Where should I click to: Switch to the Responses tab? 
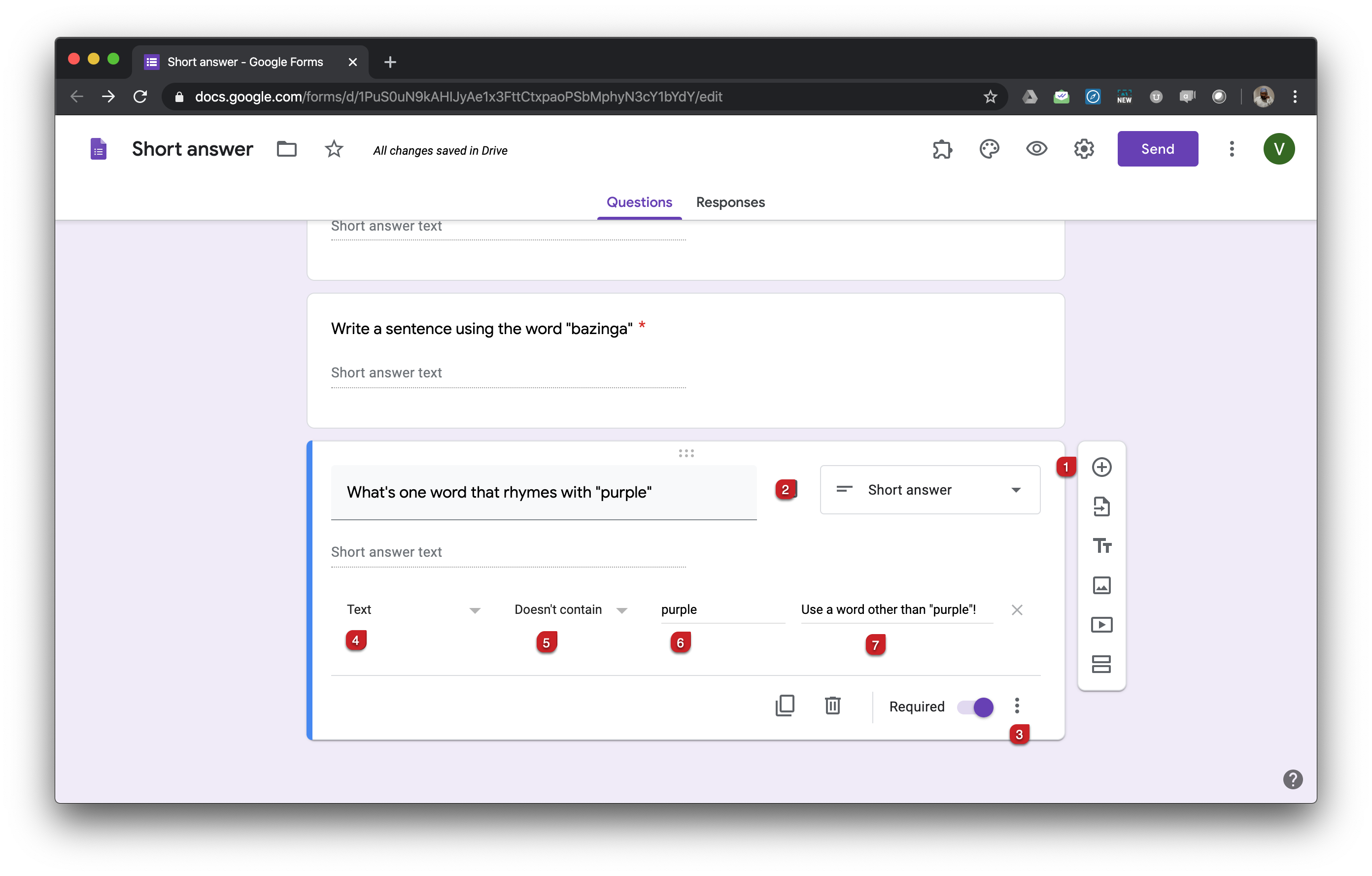(x=730, y=202)
